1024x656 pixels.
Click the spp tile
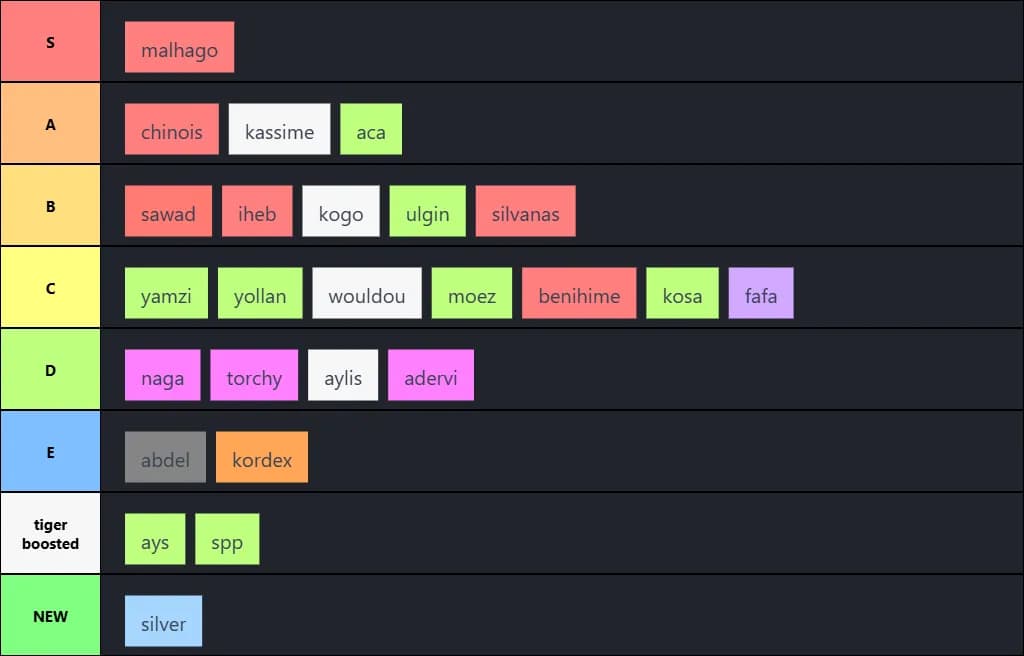(x=227, y=539)
